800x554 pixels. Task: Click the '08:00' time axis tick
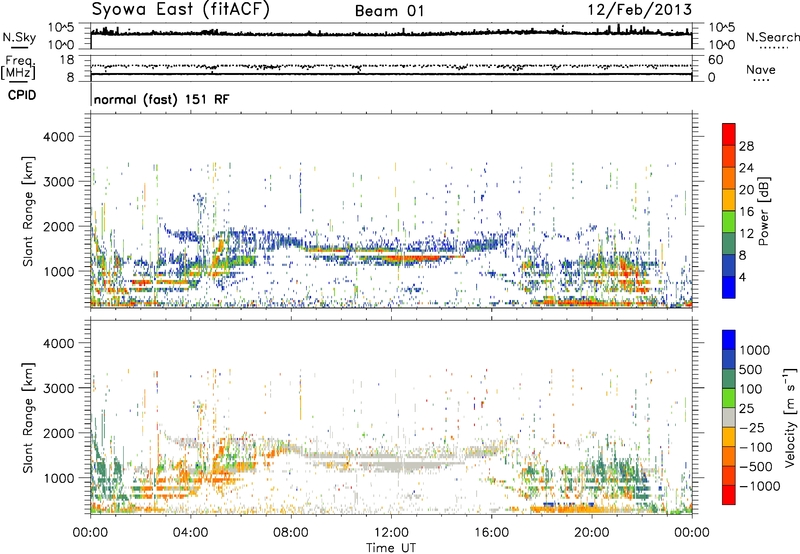click(x=291, y=532)
